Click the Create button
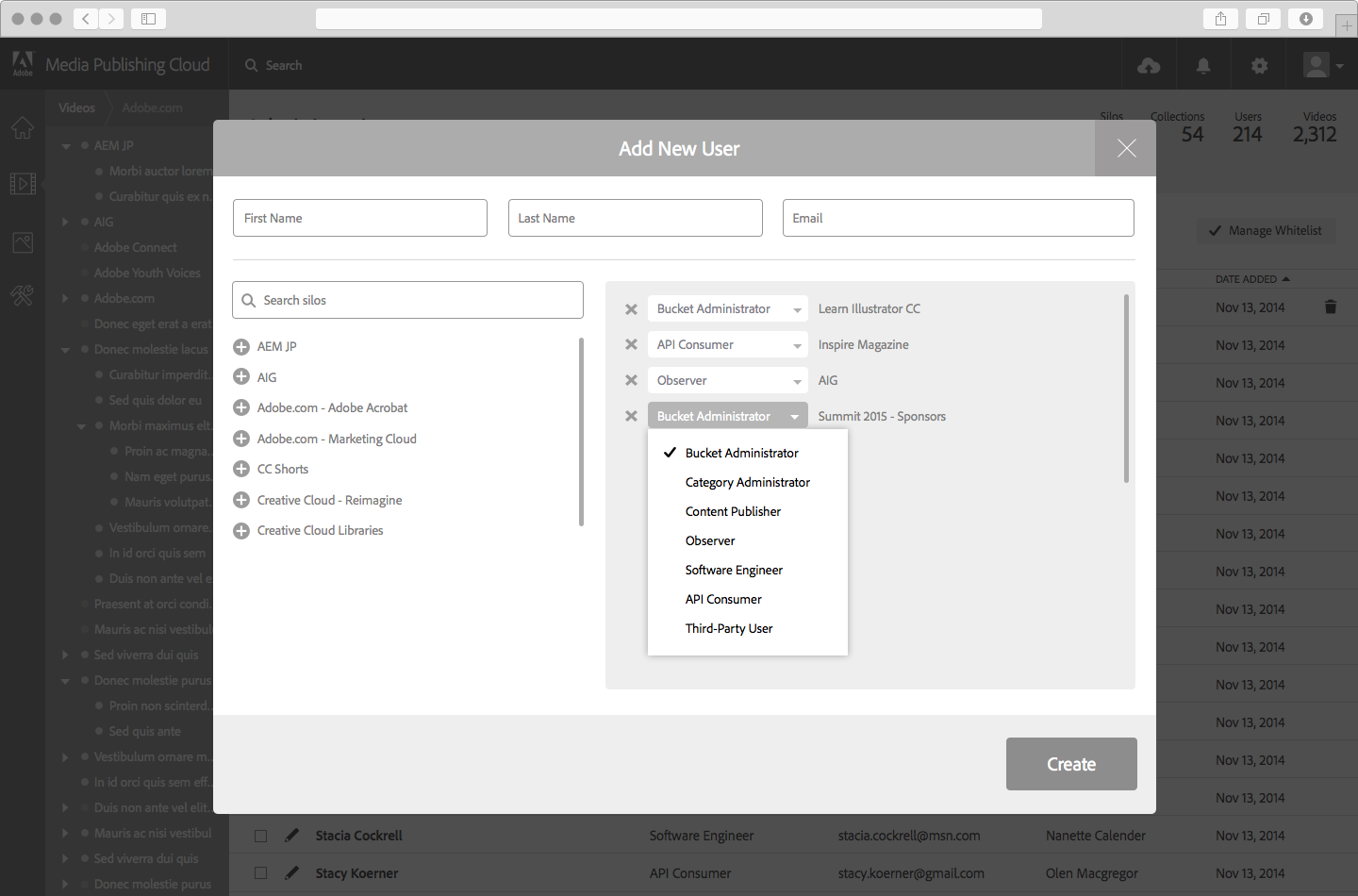The image size is (1358, 896). pyautogui.click(x=1071, y=764)
